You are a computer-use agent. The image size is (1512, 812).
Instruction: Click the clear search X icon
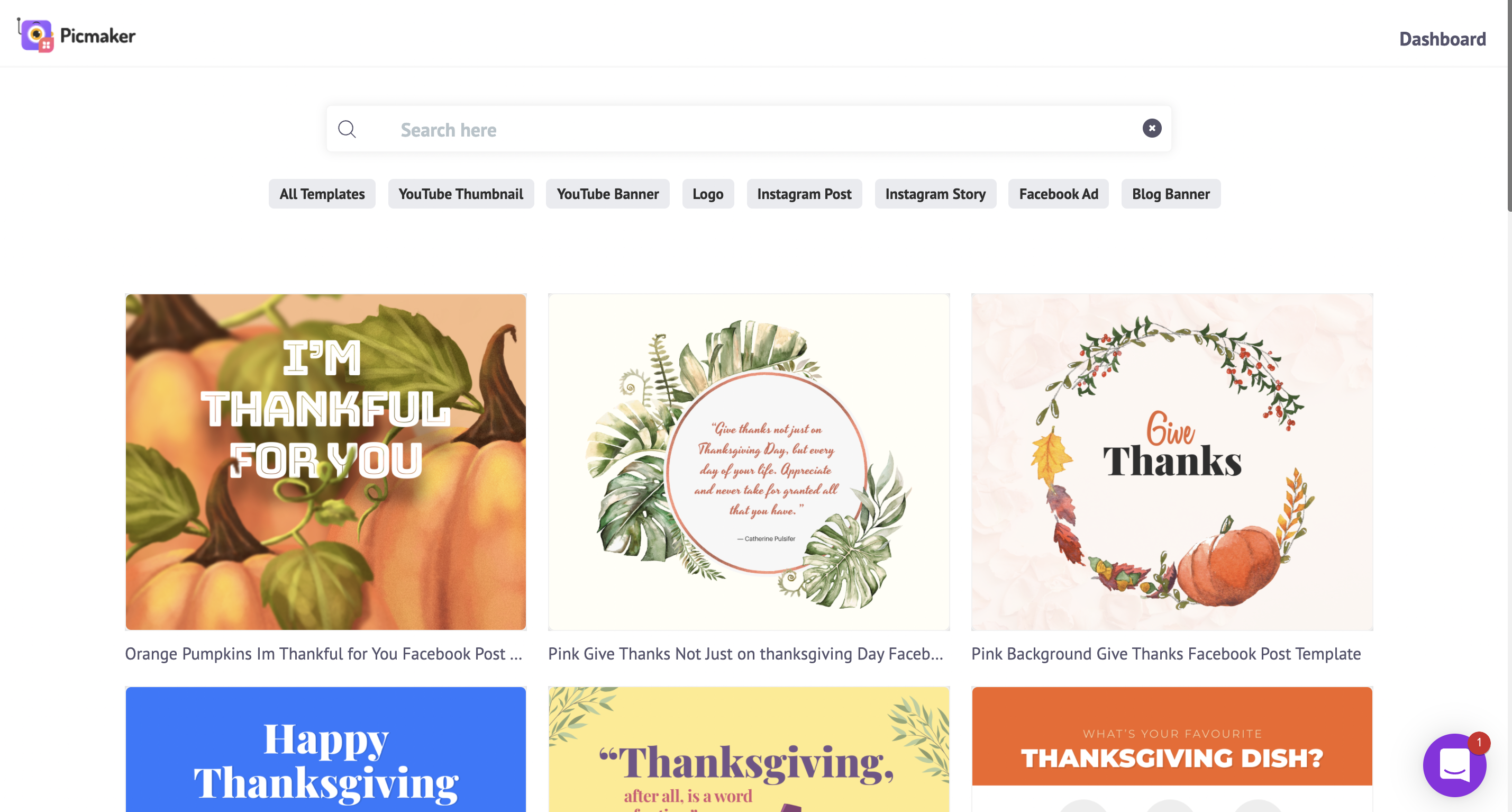(x=1152, y=128)
